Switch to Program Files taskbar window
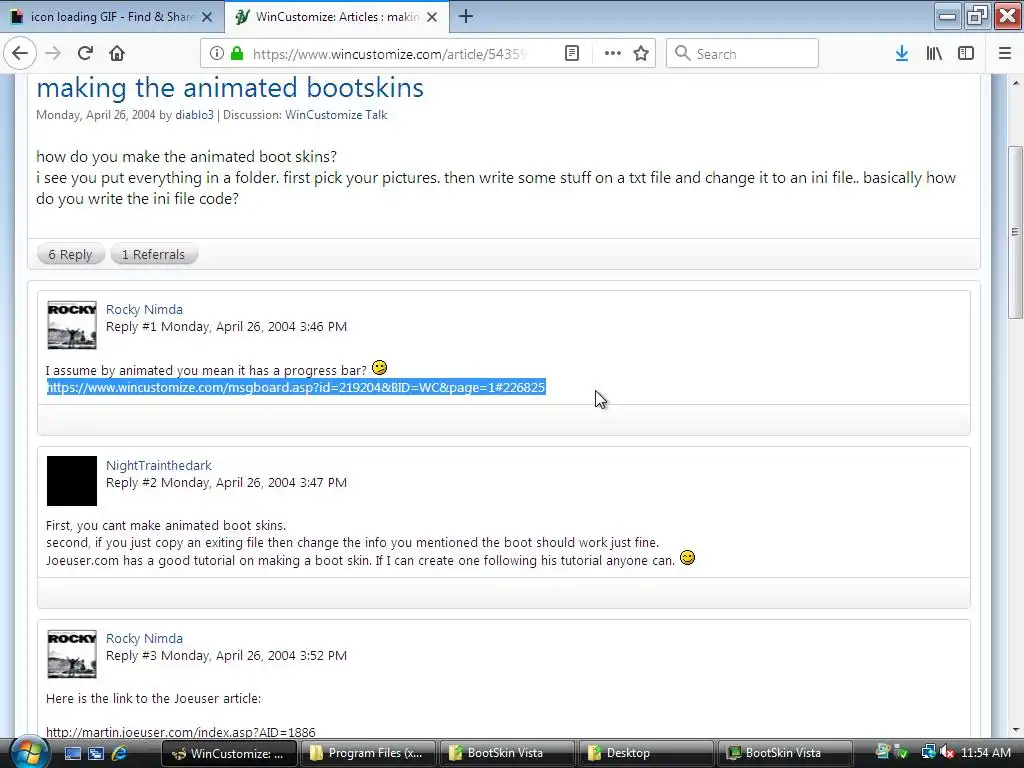 coord(368,753)
